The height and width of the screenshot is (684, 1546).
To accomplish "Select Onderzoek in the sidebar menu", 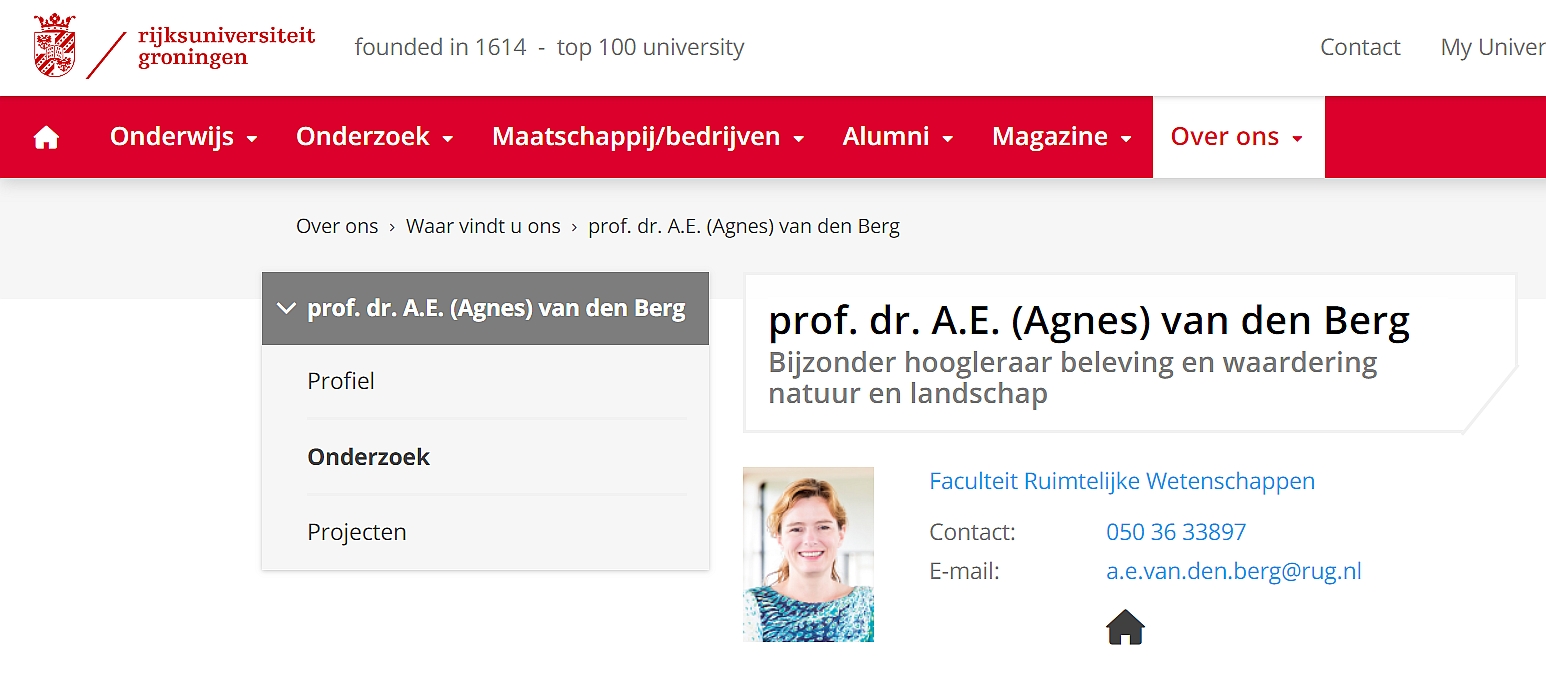I will click(x=486, y=457).
